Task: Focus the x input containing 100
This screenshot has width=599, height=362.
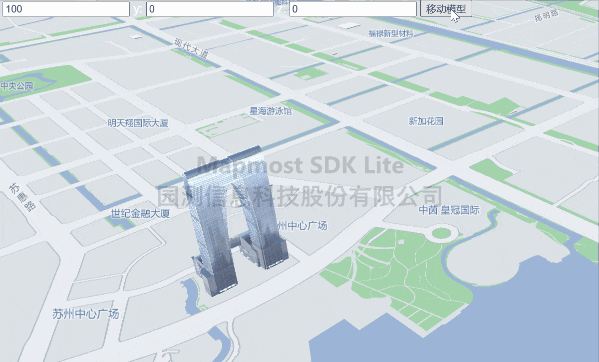Action: tap(66, 9)
